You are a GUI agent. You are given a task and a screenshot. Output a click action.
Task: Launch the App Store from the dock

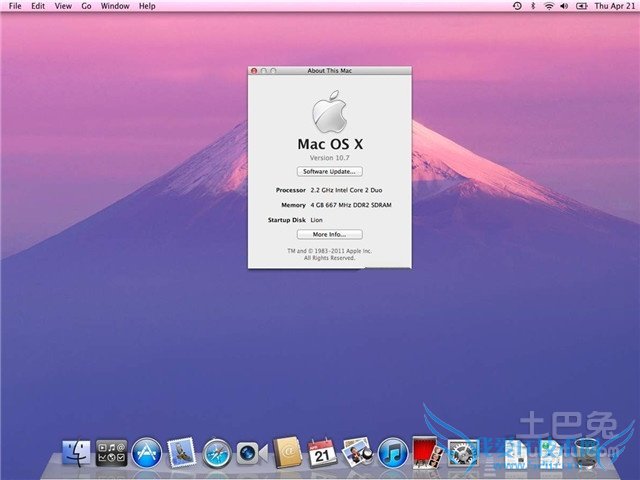(146, 453)
